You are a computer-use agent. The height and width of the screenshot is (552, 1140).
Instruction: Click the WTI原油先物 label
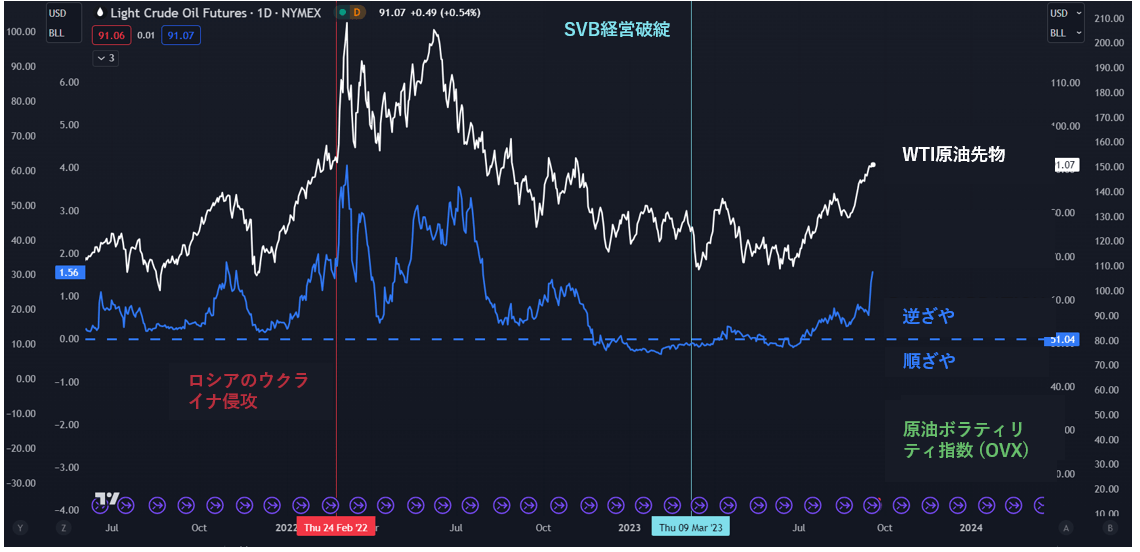click(953, 154)
